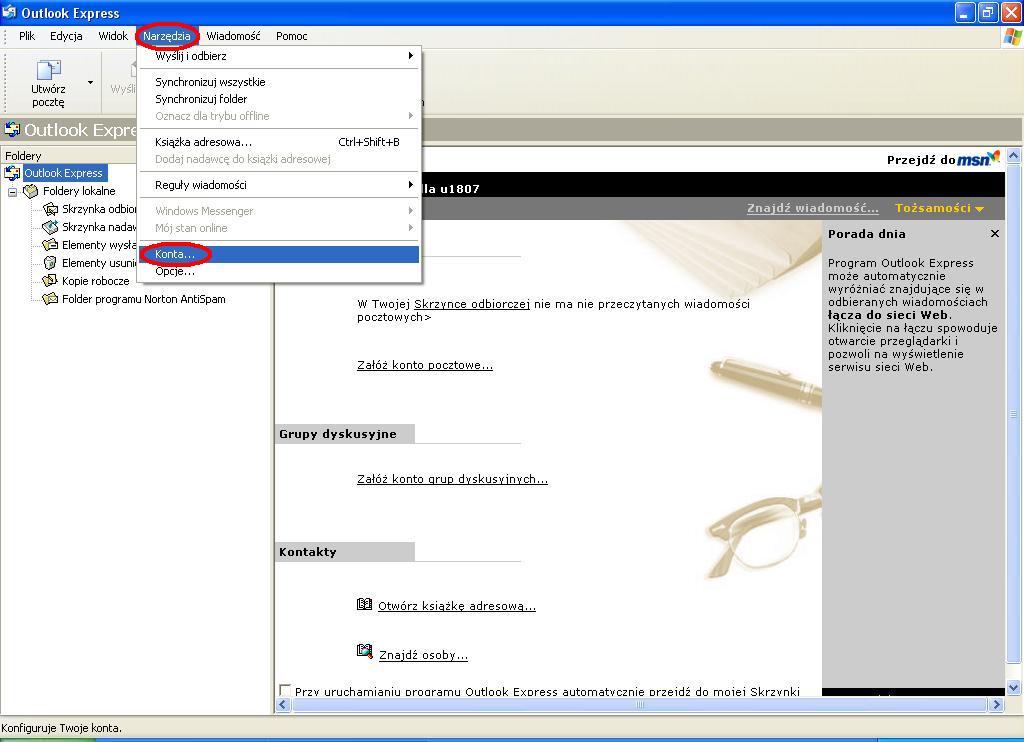Collapse the Foldery lokalne tree node
1024x742 pixels.
13,191
